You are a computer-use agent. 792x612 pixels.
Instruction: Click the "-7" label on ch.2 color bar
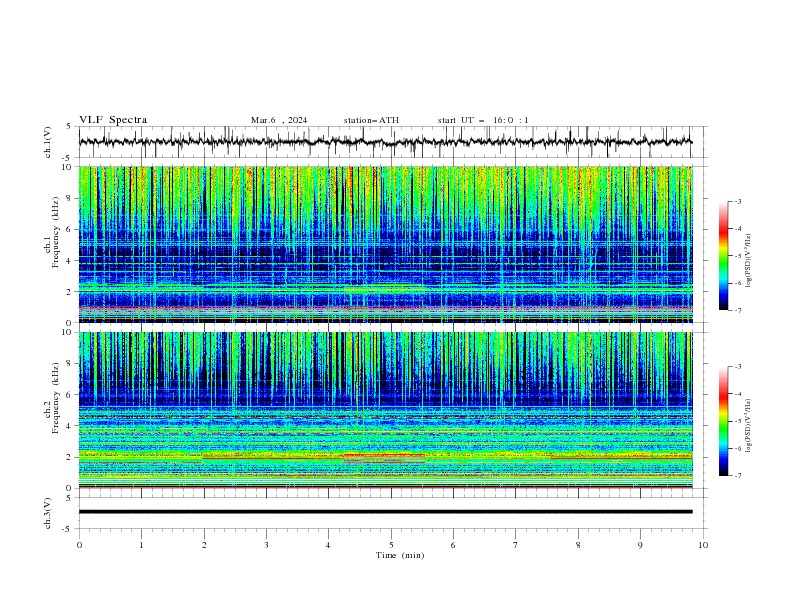pyautogui.click(x=738, y=475)
